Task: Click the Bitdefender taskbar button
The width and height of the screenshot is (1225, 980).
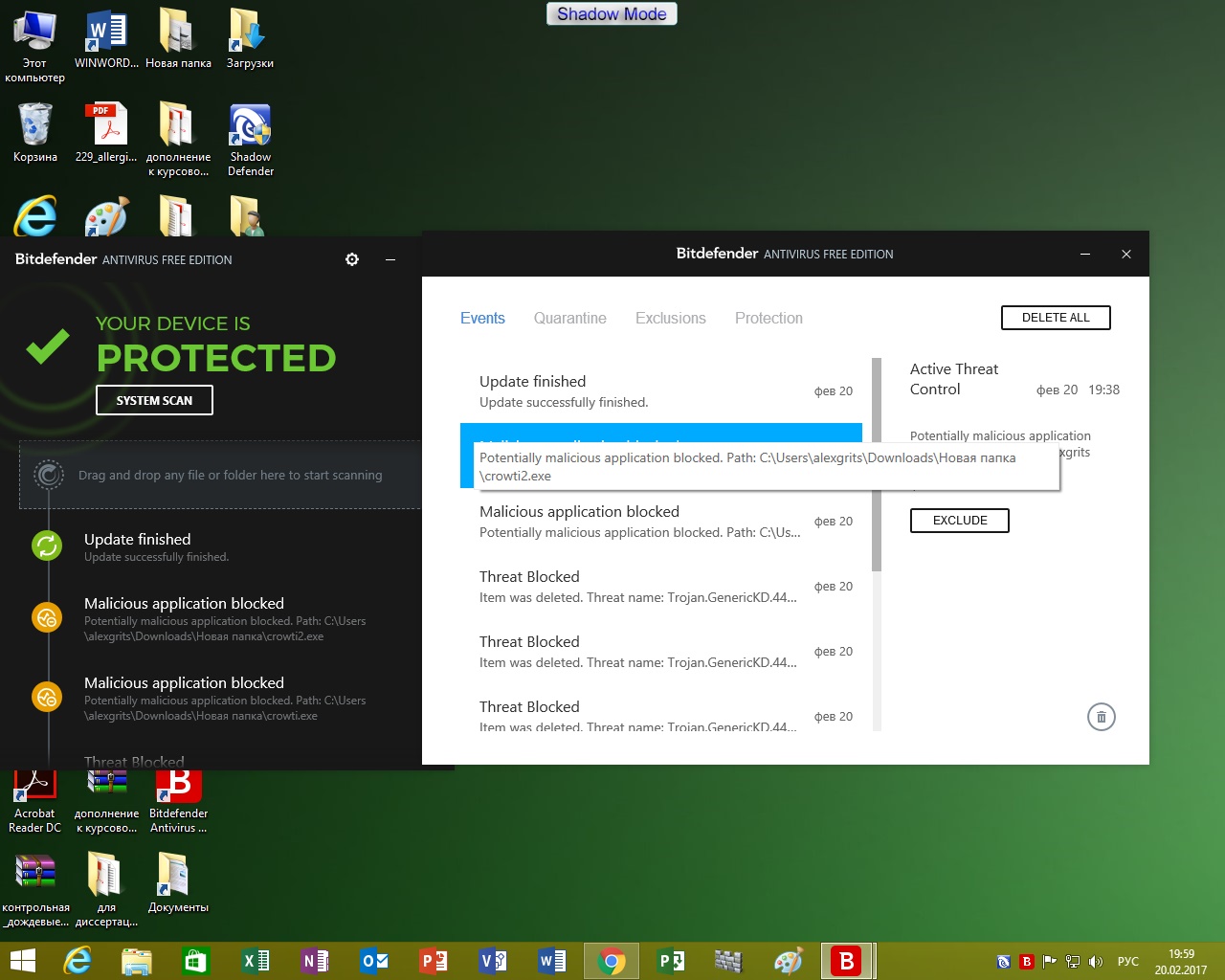Action: (847, 961)
